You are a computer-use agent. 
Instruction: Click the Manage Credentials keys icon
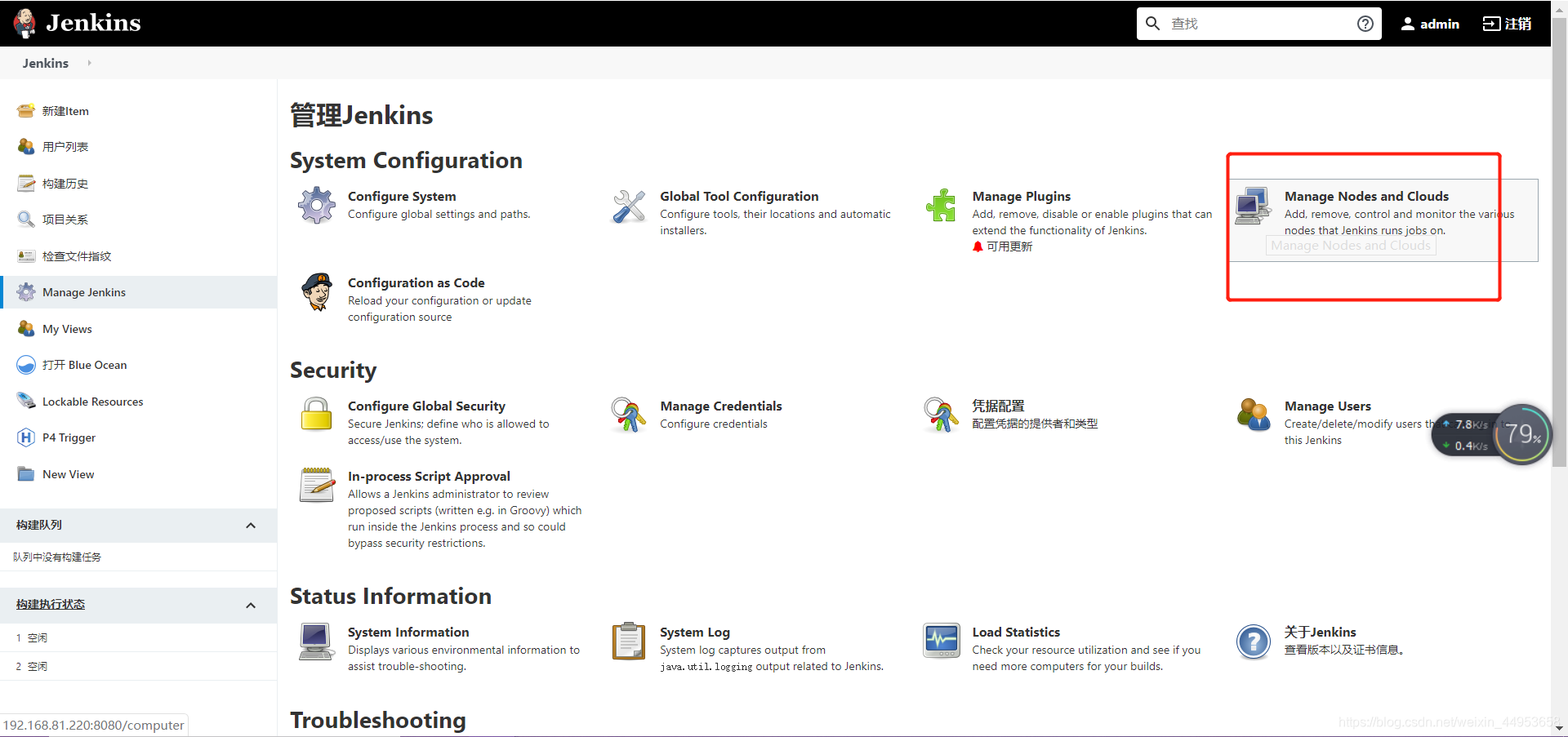tap(629, 415)
